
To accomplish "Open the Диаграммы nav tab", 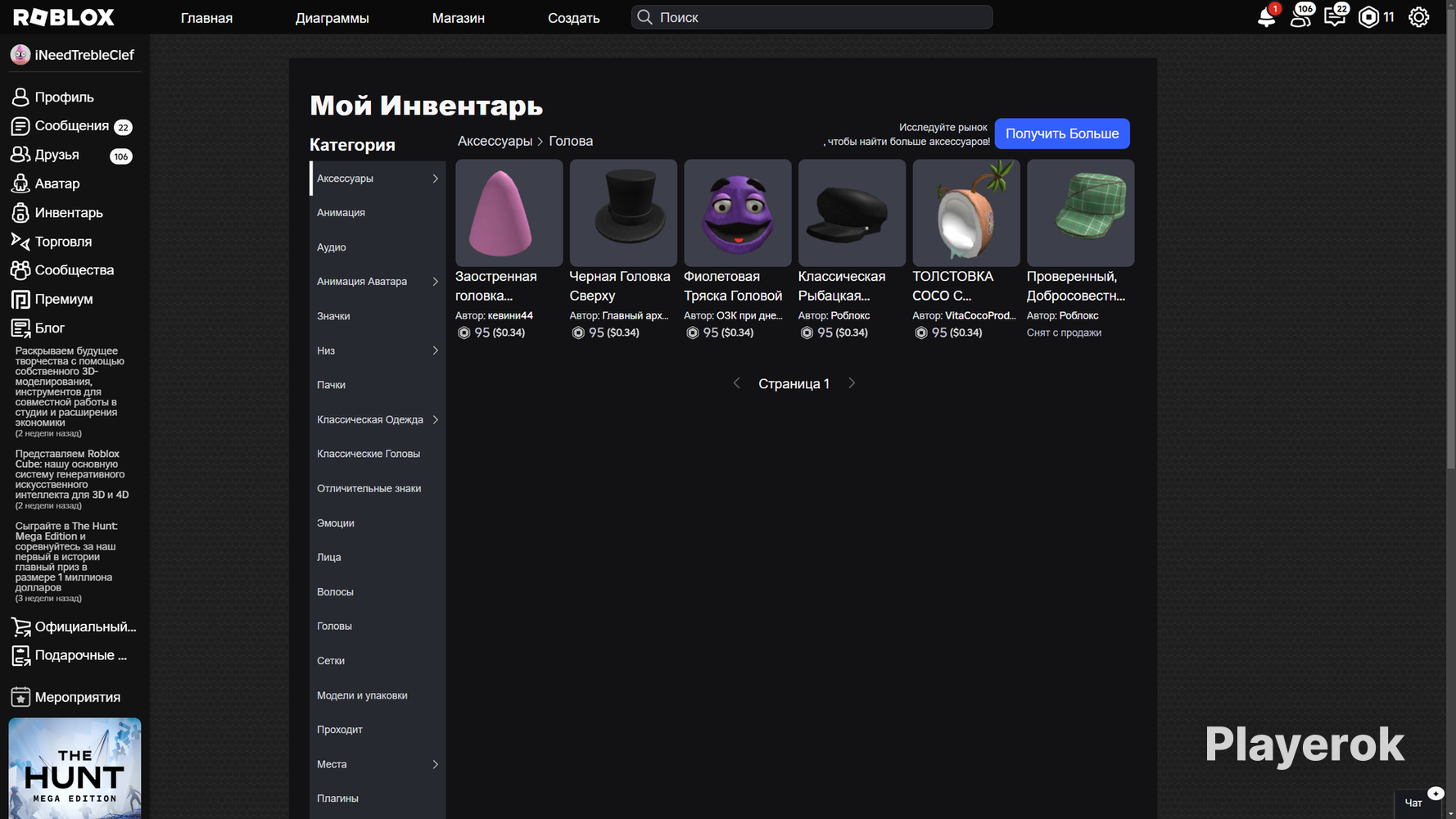I will point(332,18).
